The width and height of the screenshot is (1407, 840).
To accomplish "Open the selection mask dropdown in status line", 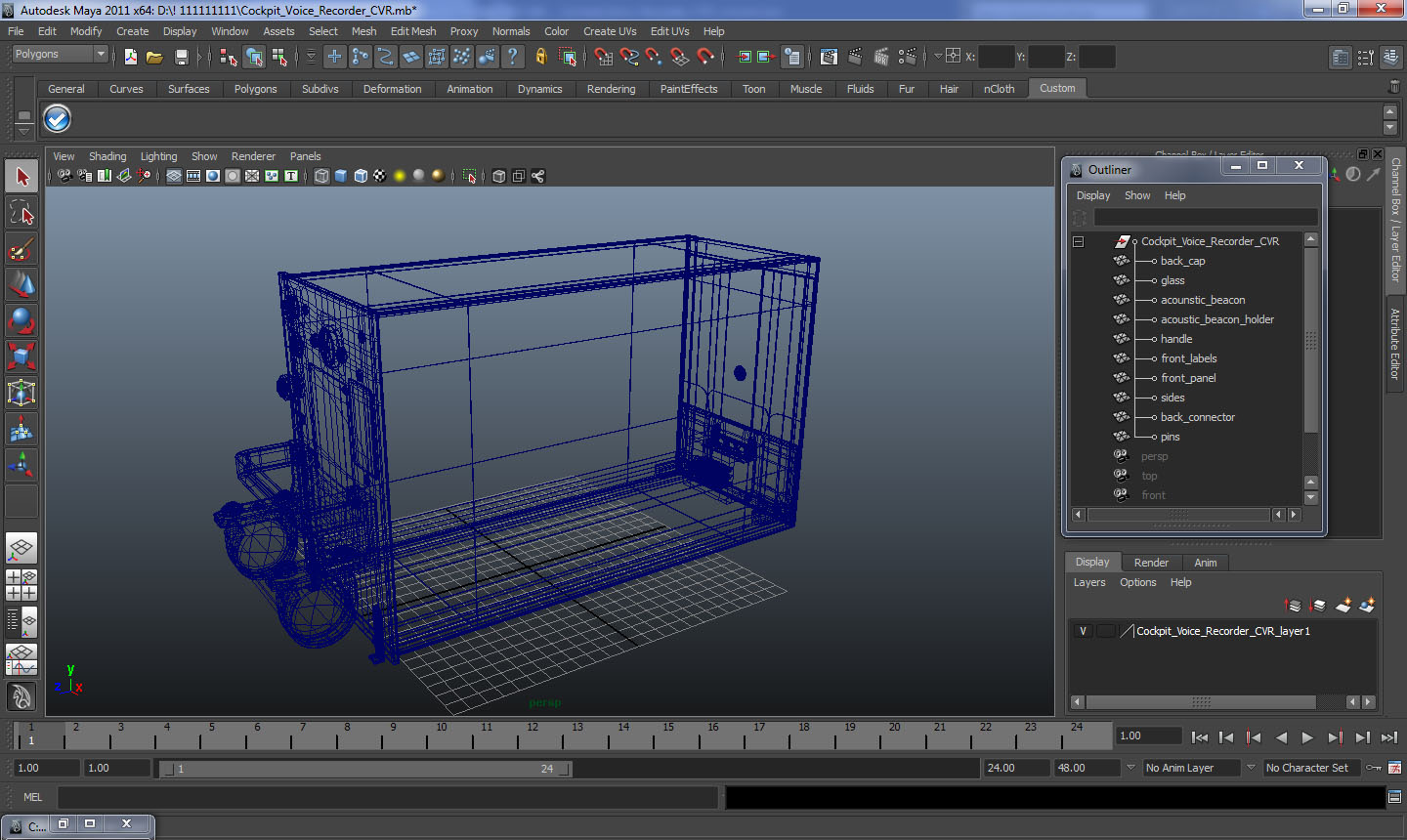I will pos(312,57).
